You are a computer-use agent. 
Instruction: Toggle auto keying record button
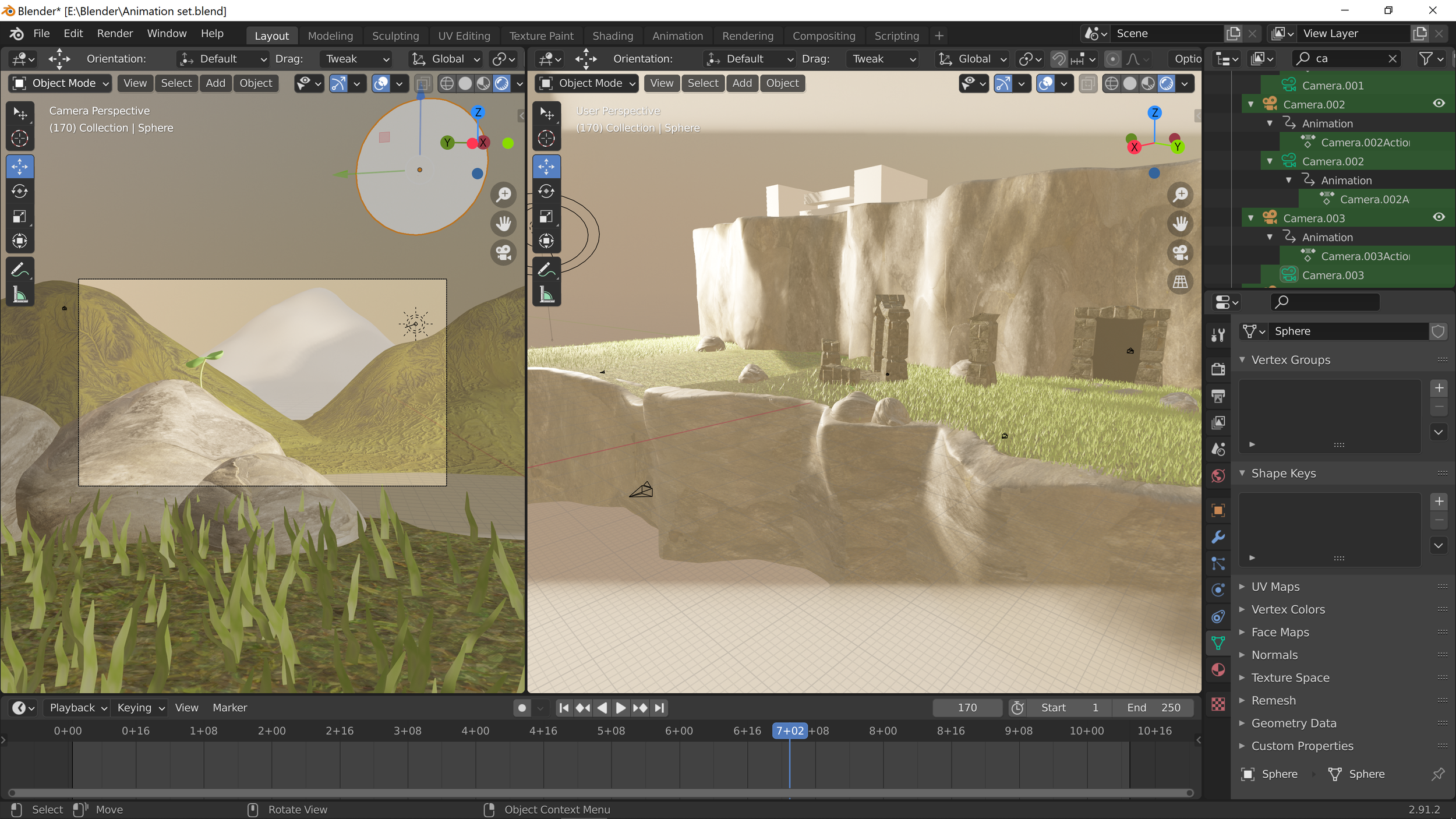click(x=522, y=708)
